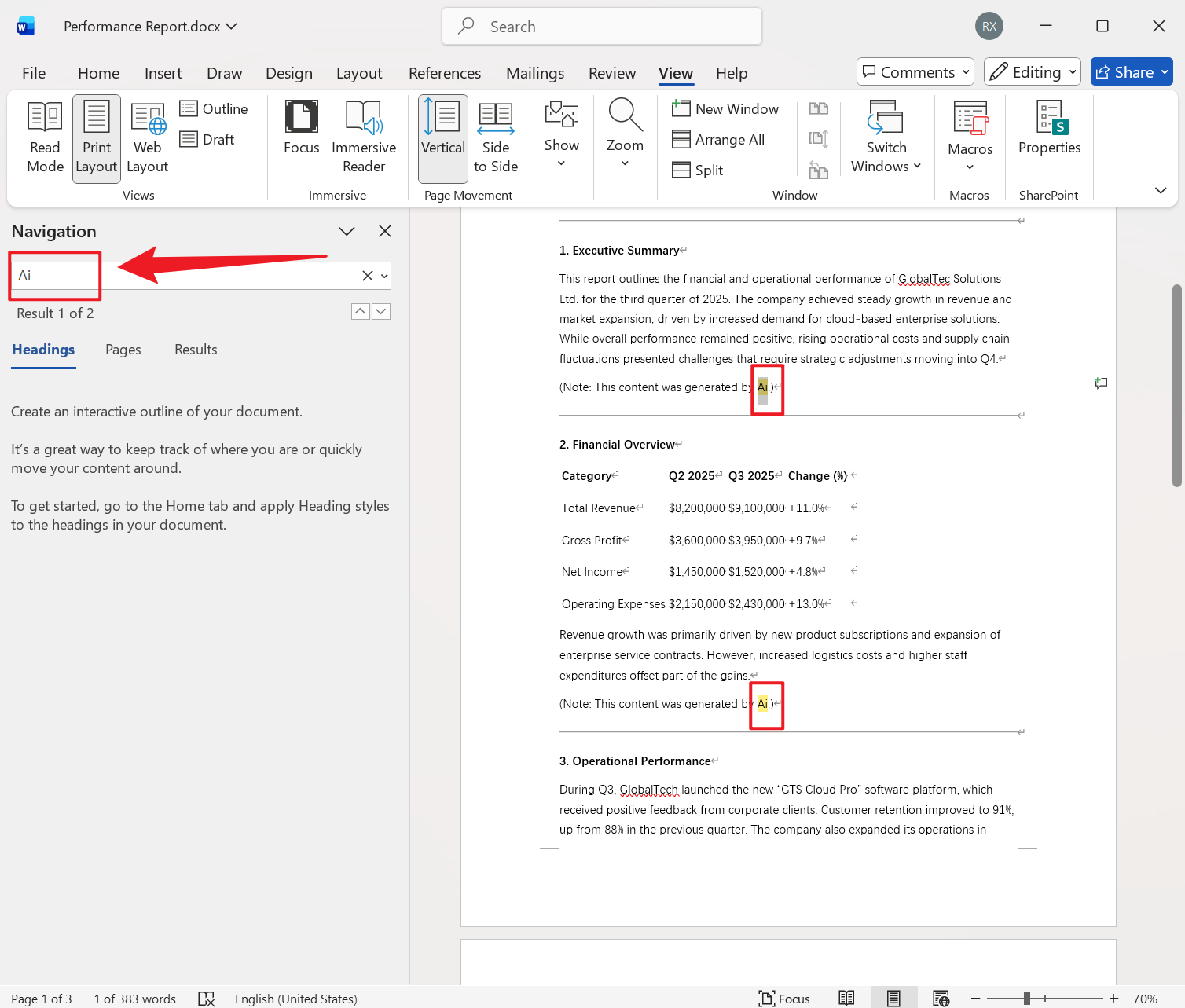
Task: Click the '3. Operational Performance' heading
Action: [635, 761]
